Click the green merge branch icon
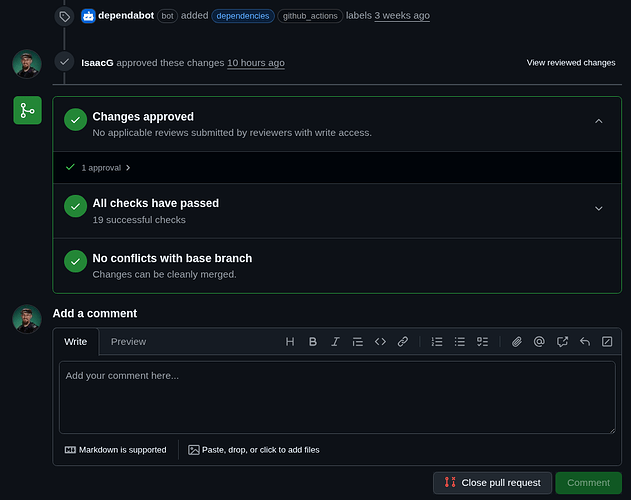Image resolution: width=631 pixels, height=500 pixels. coord(27,110)
